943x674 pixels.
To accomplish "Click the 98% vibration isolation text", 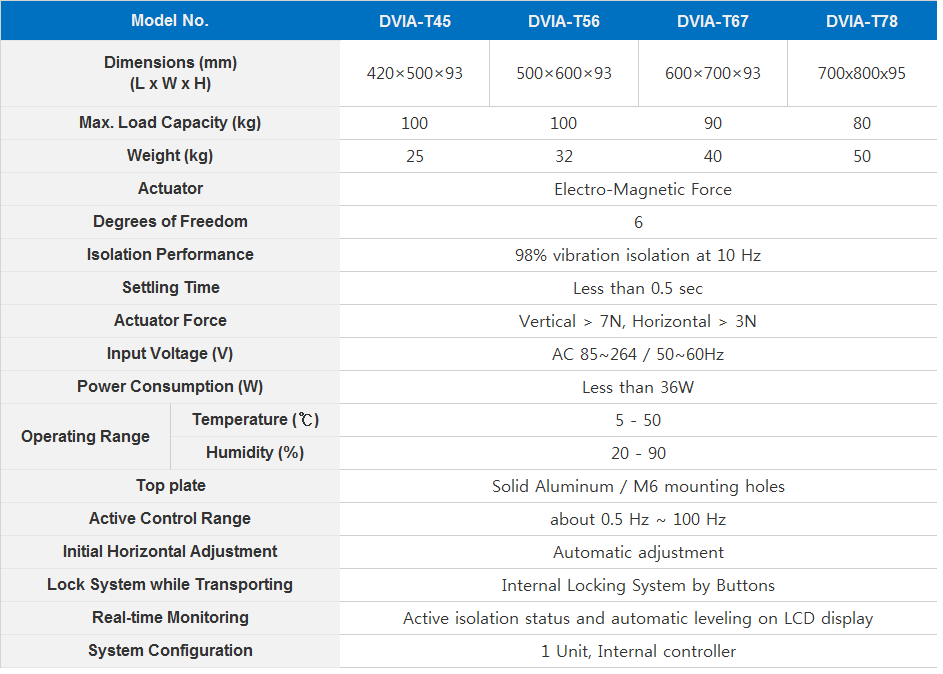I will 638,255.
